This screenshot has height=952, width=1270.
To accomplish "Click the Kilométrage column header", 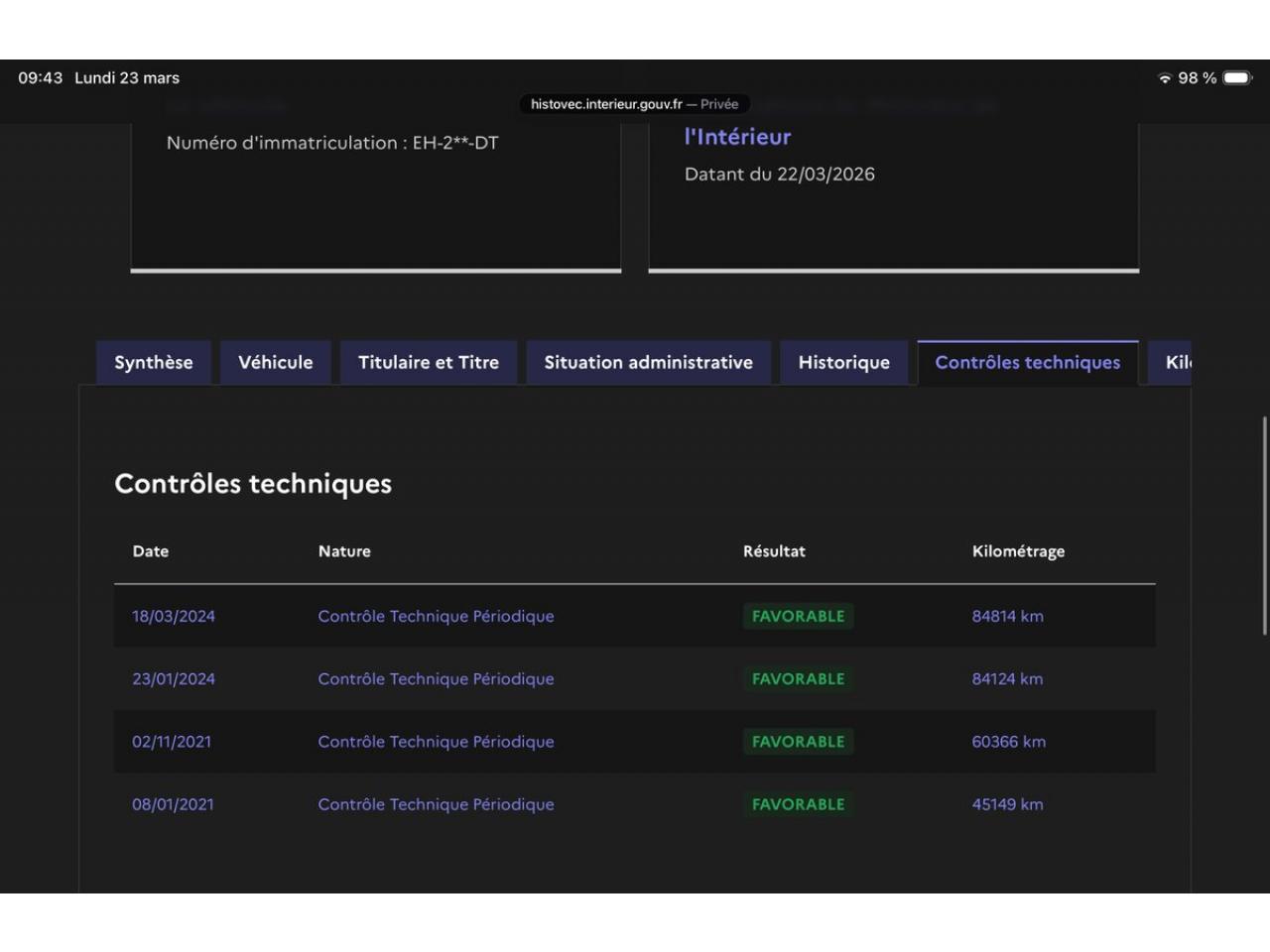I will click(x=1018, y=551).
